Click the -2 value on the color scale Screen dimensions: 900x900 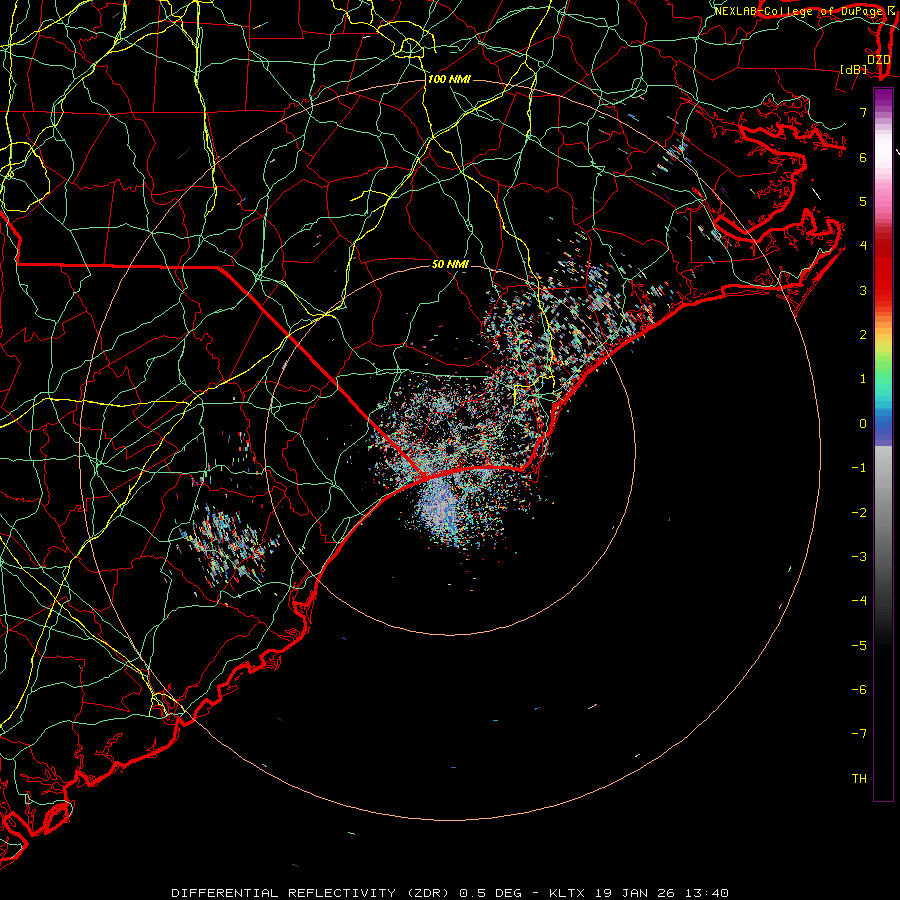click(x=859, y=513)
